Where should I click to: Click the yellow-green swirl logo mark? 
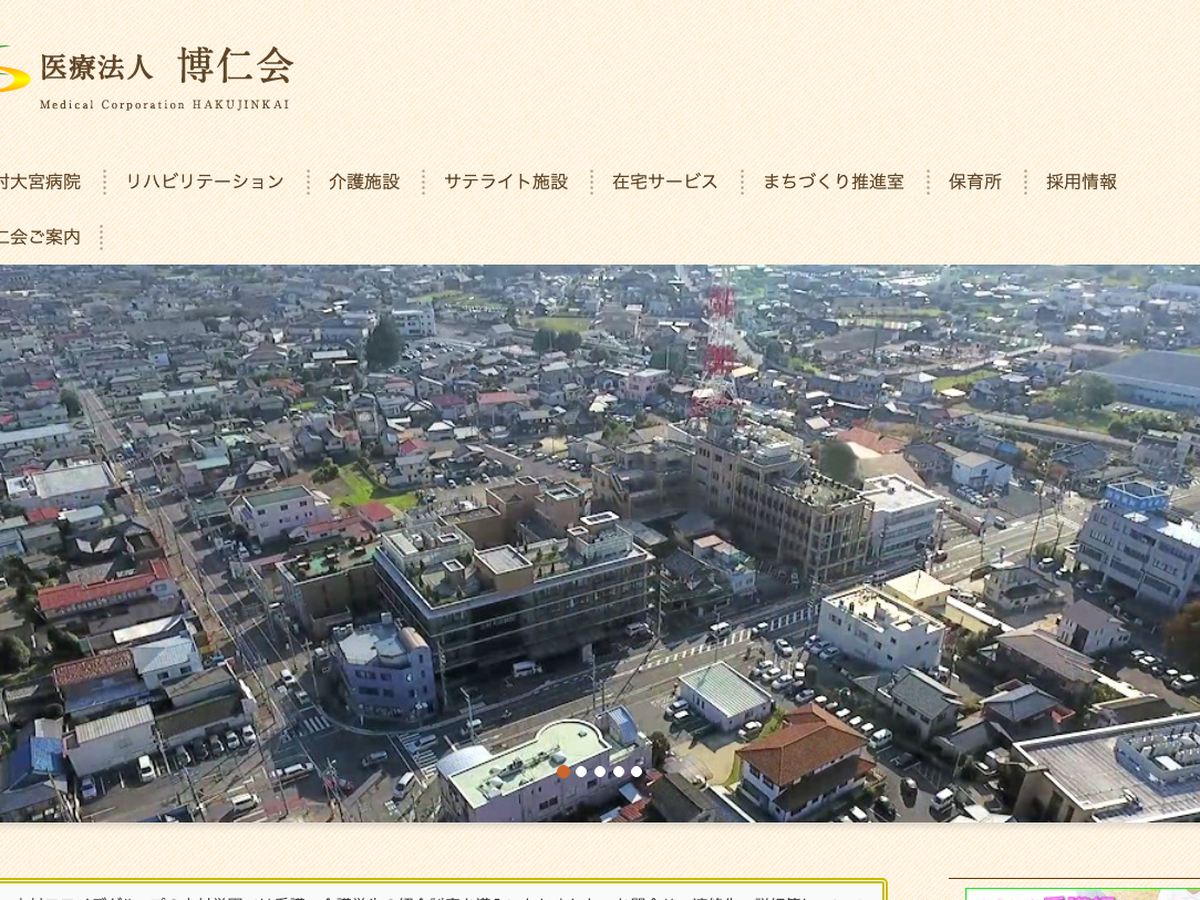[13, 70]
